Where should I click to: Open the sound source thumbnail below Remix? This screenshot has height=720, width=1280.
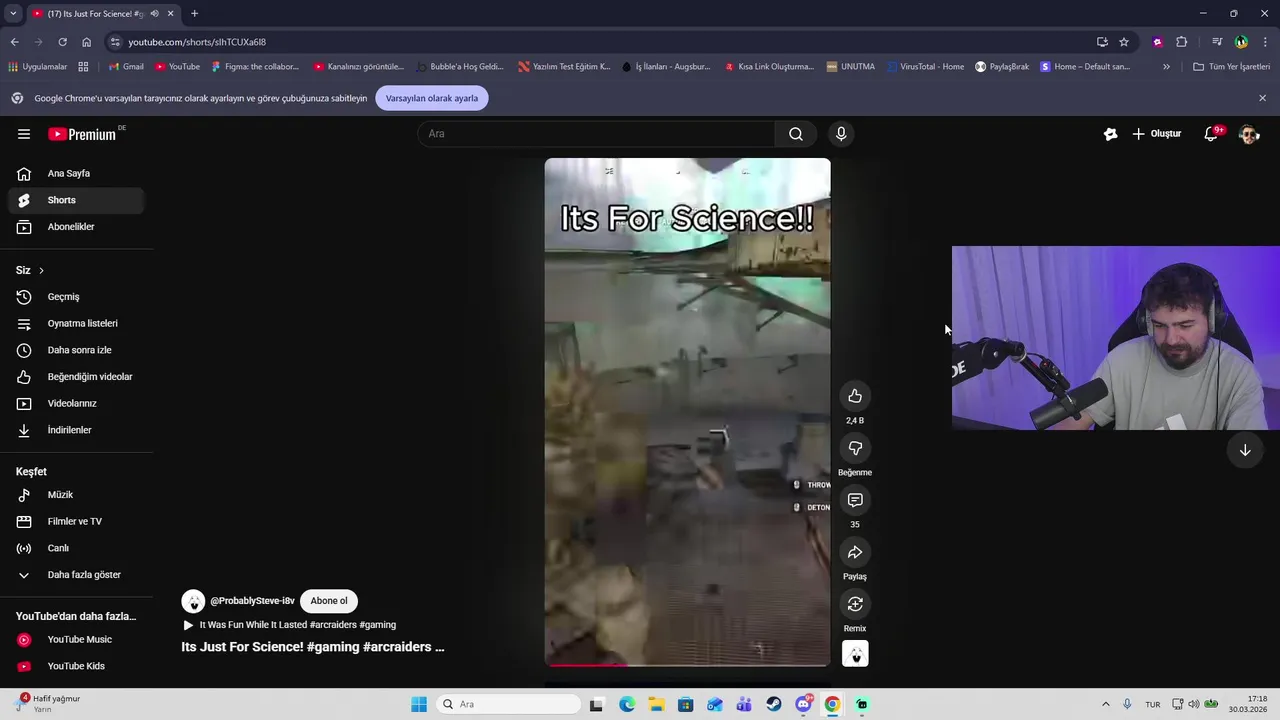[855, 654]
